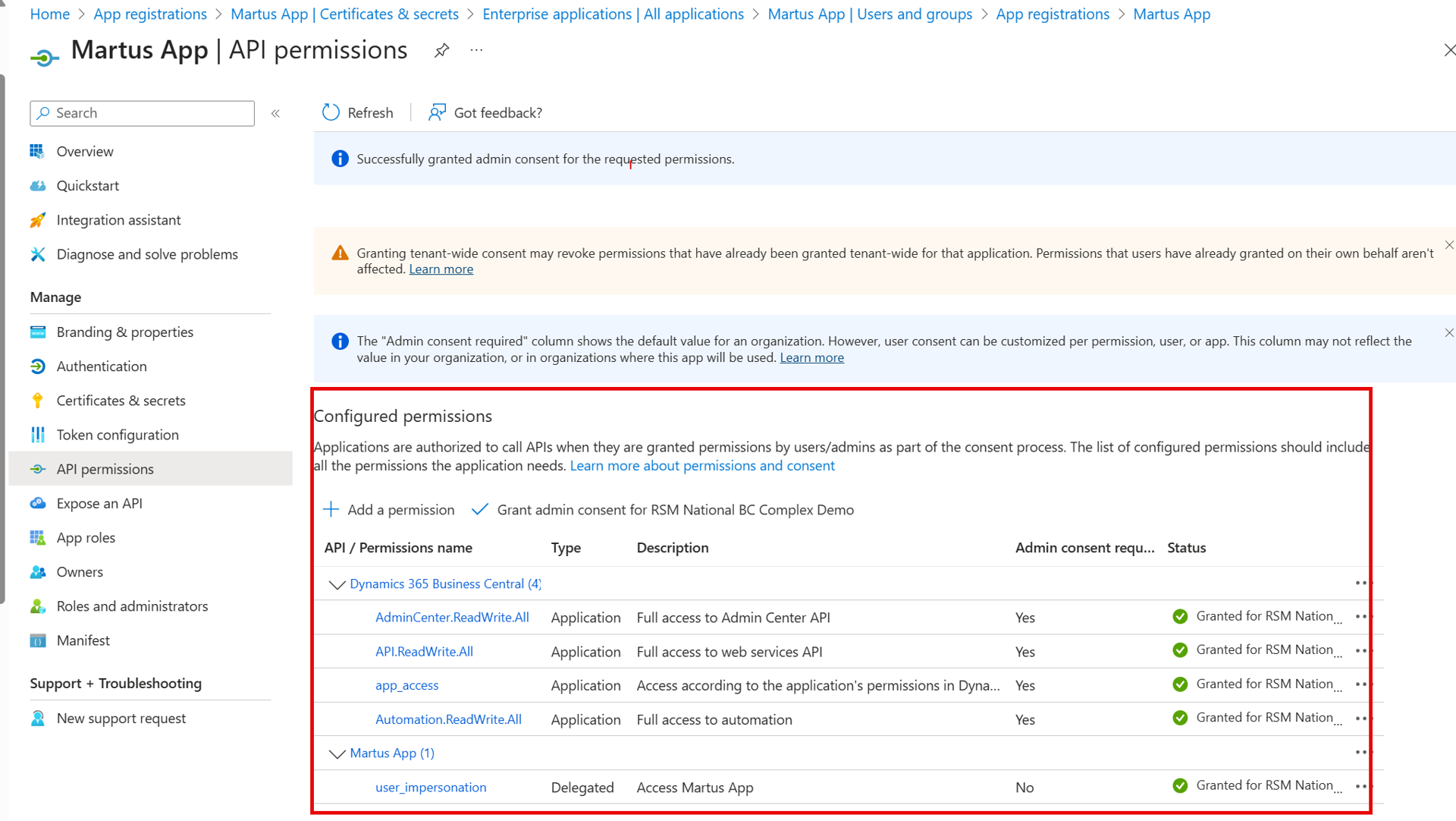The width and height of the screenshot is (1456, 821).
Task: Collapse the sidebar with the double chevron
Action: pos(275,113)
